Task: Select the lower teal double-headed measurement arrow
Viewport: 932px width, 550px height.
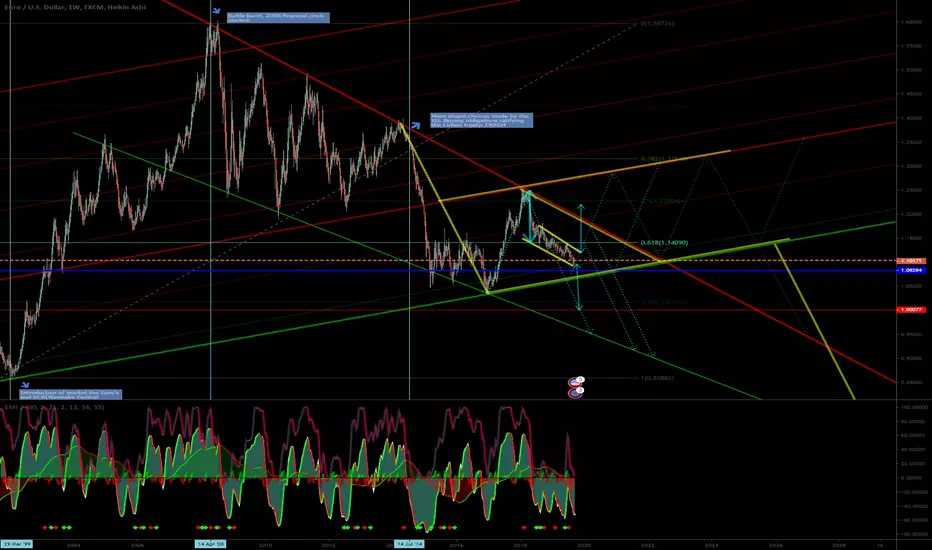Action: (x=578, y=287)
